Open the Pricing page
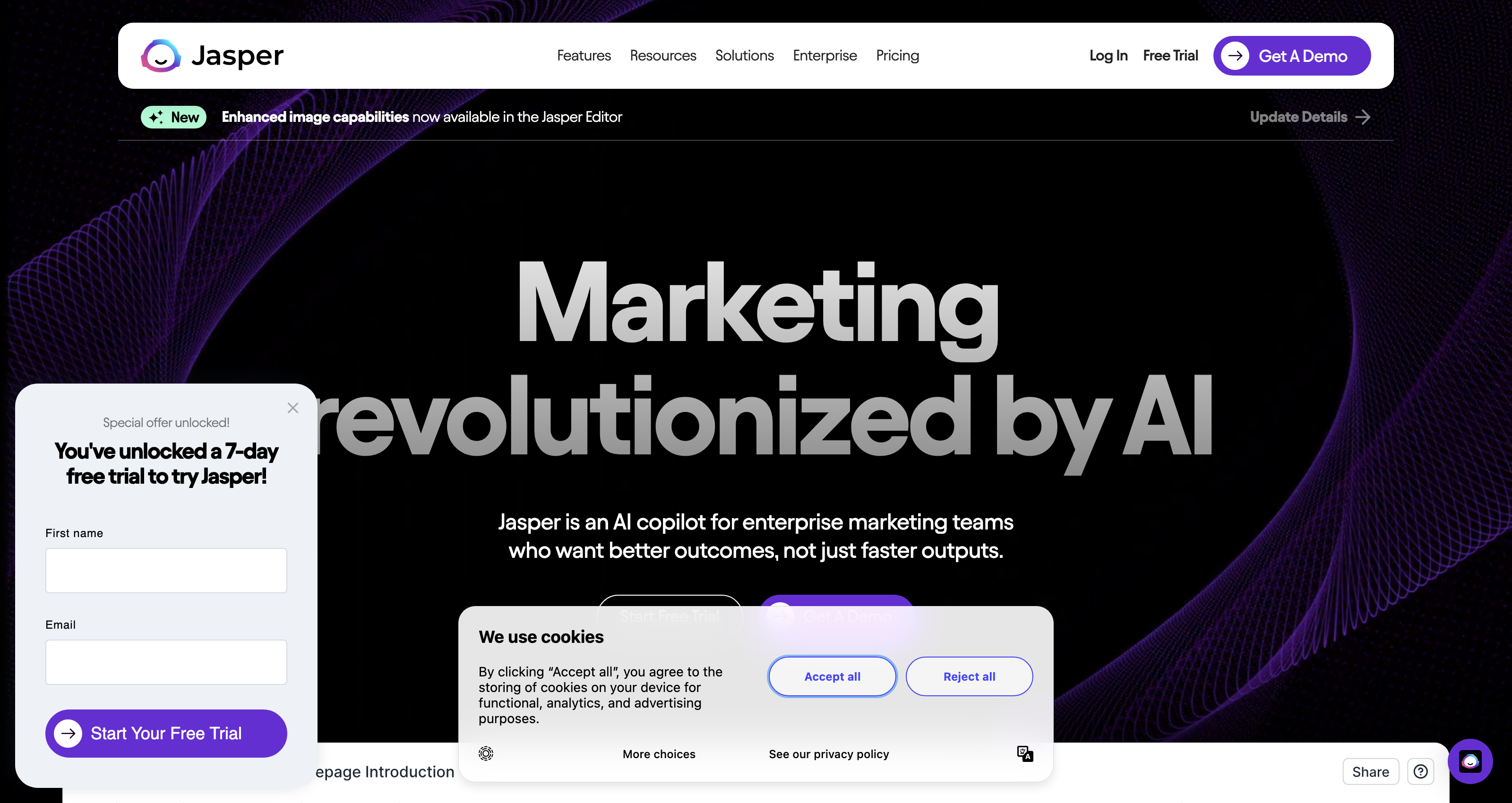Screen dimensions: 1512x803 click(x=897, y=56)
